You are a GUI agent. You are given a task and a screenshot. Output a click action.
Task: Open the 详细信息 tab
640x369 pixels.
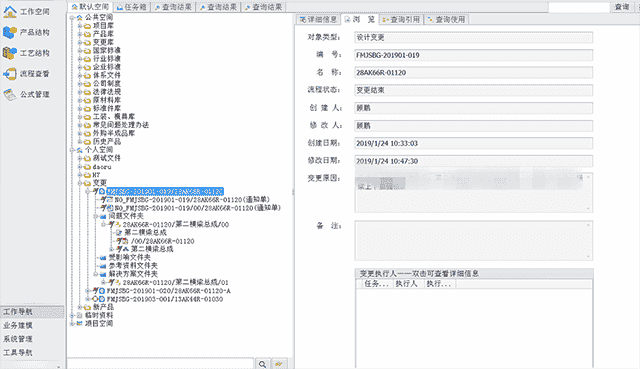tap(318, 20)
